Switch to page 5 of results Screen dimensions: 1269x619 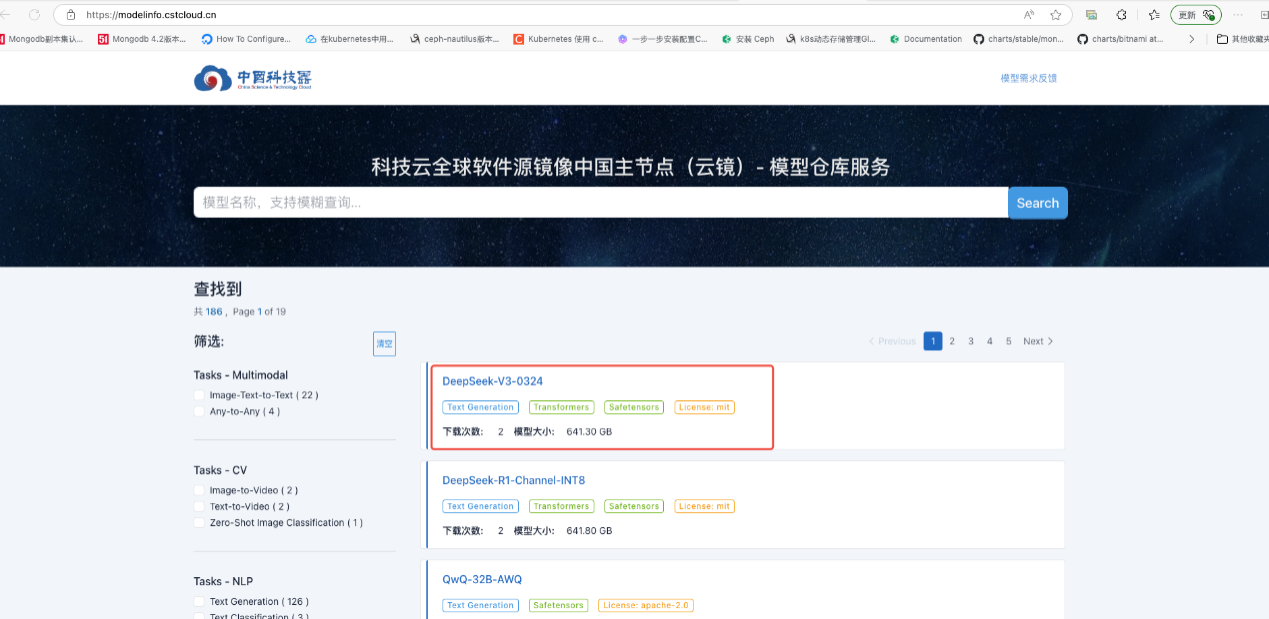(x=1009, y=341)
